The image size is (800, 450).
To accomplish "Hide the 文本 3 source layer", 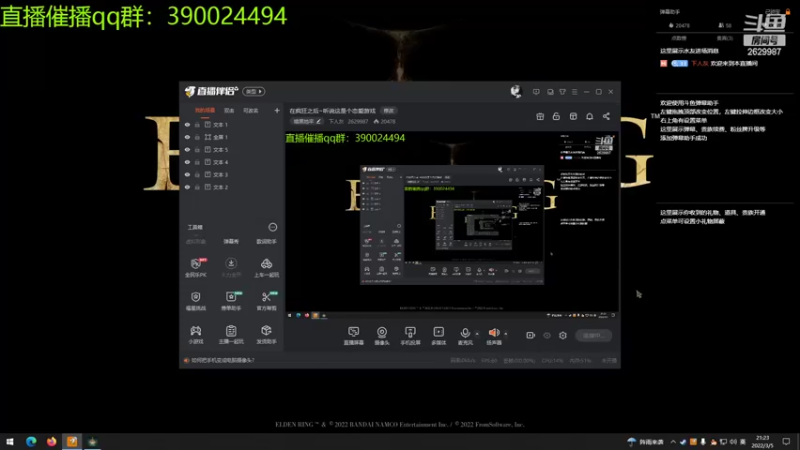I will (187, 174).
